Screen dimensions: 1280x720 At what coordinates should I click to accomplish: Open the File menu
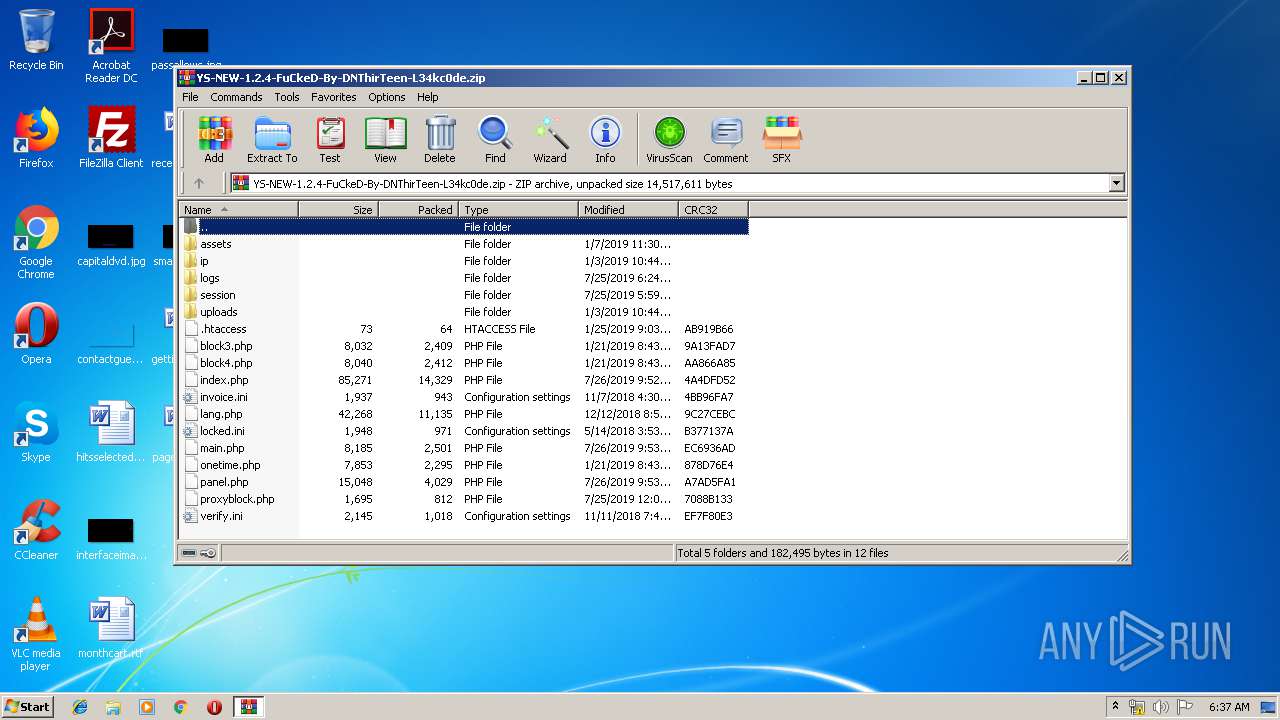click(190, 97)
